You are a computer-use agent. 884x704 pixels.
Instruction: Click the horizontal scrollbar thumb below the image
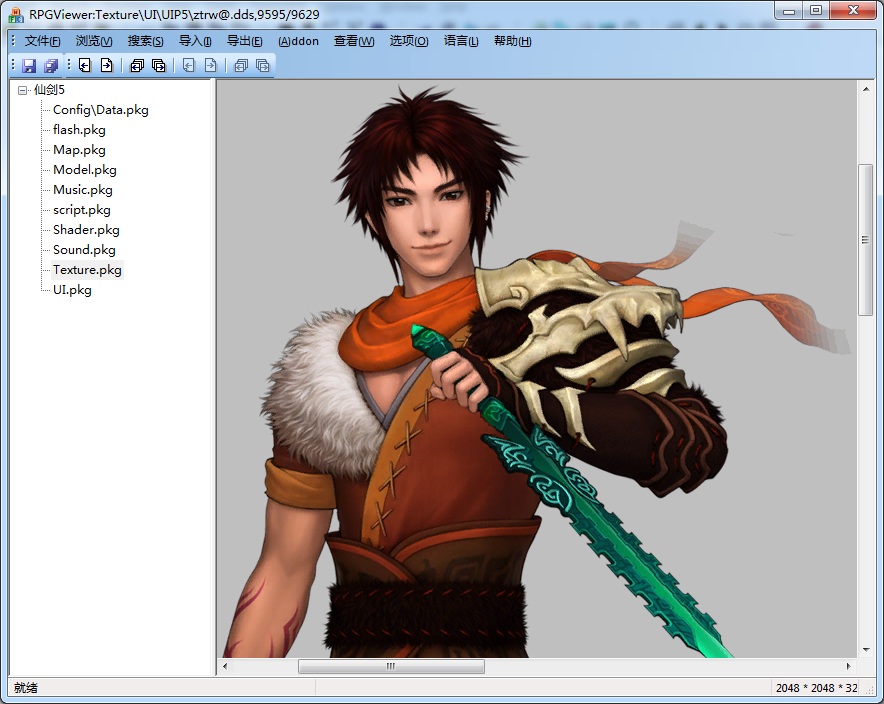(x=391, y=666)
